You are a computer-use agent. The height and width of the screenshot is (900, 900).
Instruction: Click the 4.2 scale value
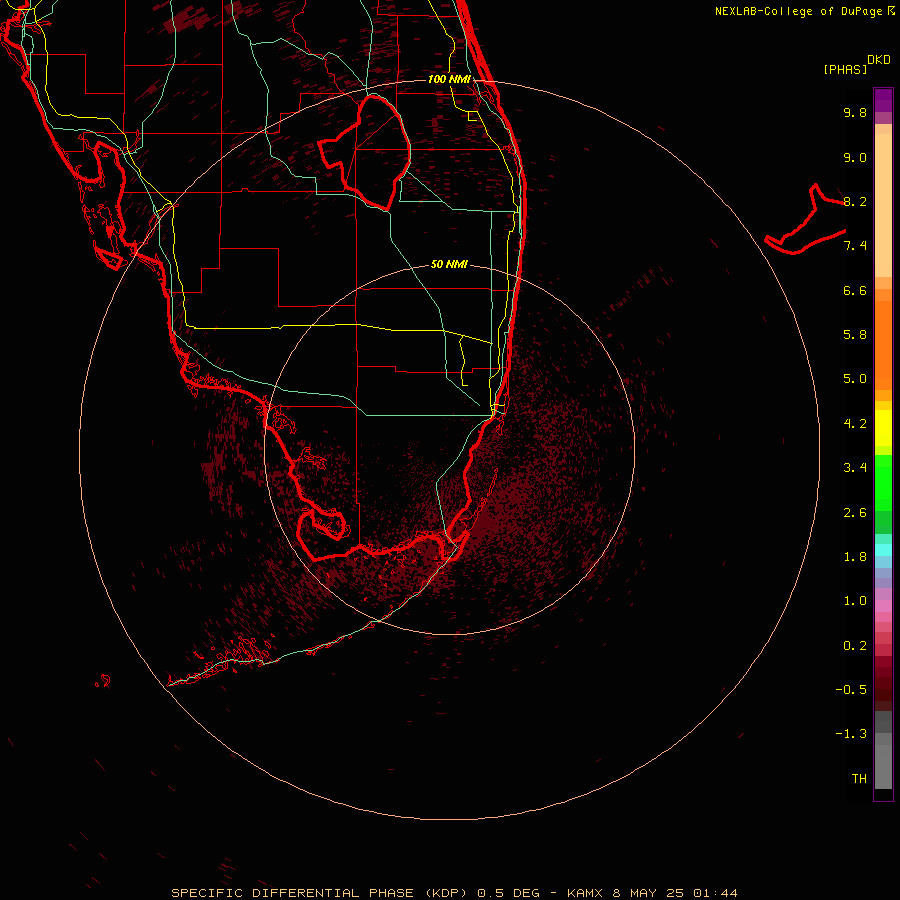[855, 424]
